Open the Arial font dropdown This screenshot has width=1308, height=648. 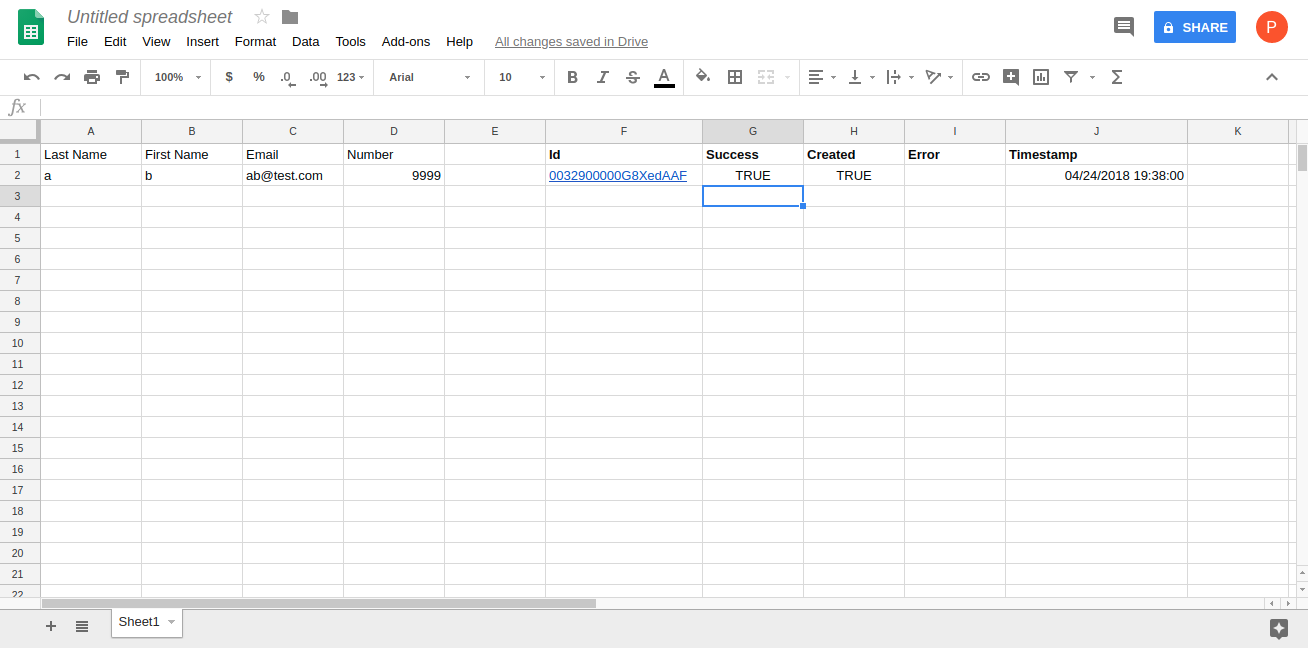(430, 77)
